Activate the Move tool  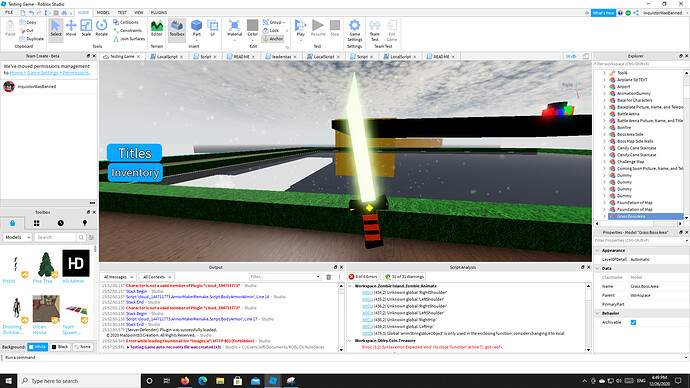click(x=71, y=29)
